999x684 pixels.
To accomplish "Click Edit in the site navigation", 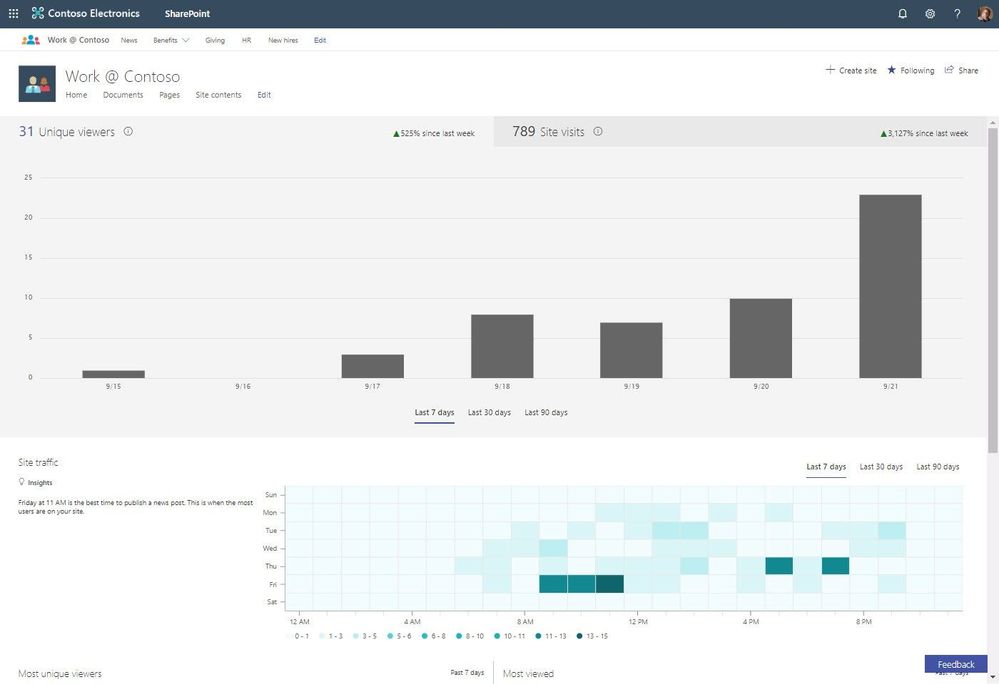I will pyautogui.click(x=264, y=95).
